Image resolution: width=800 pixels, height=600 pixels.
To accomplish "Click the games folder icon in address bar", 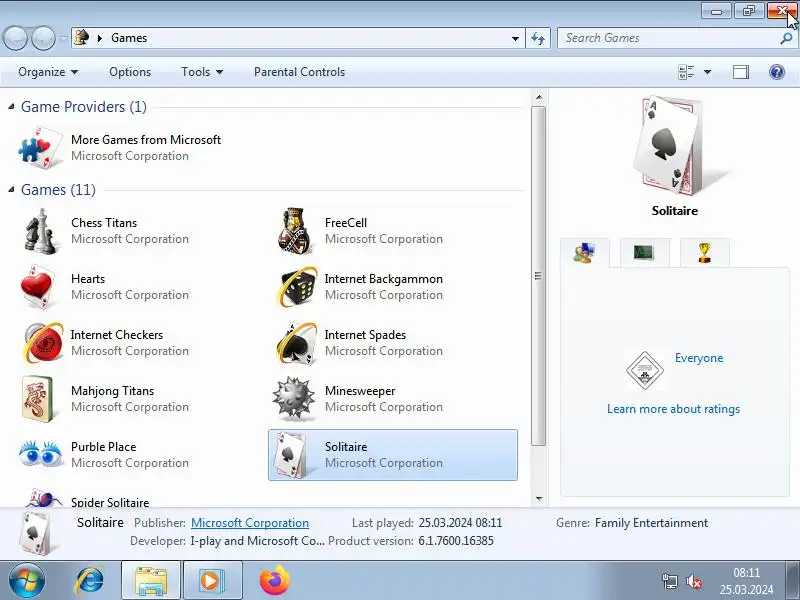I will (81, 38).
